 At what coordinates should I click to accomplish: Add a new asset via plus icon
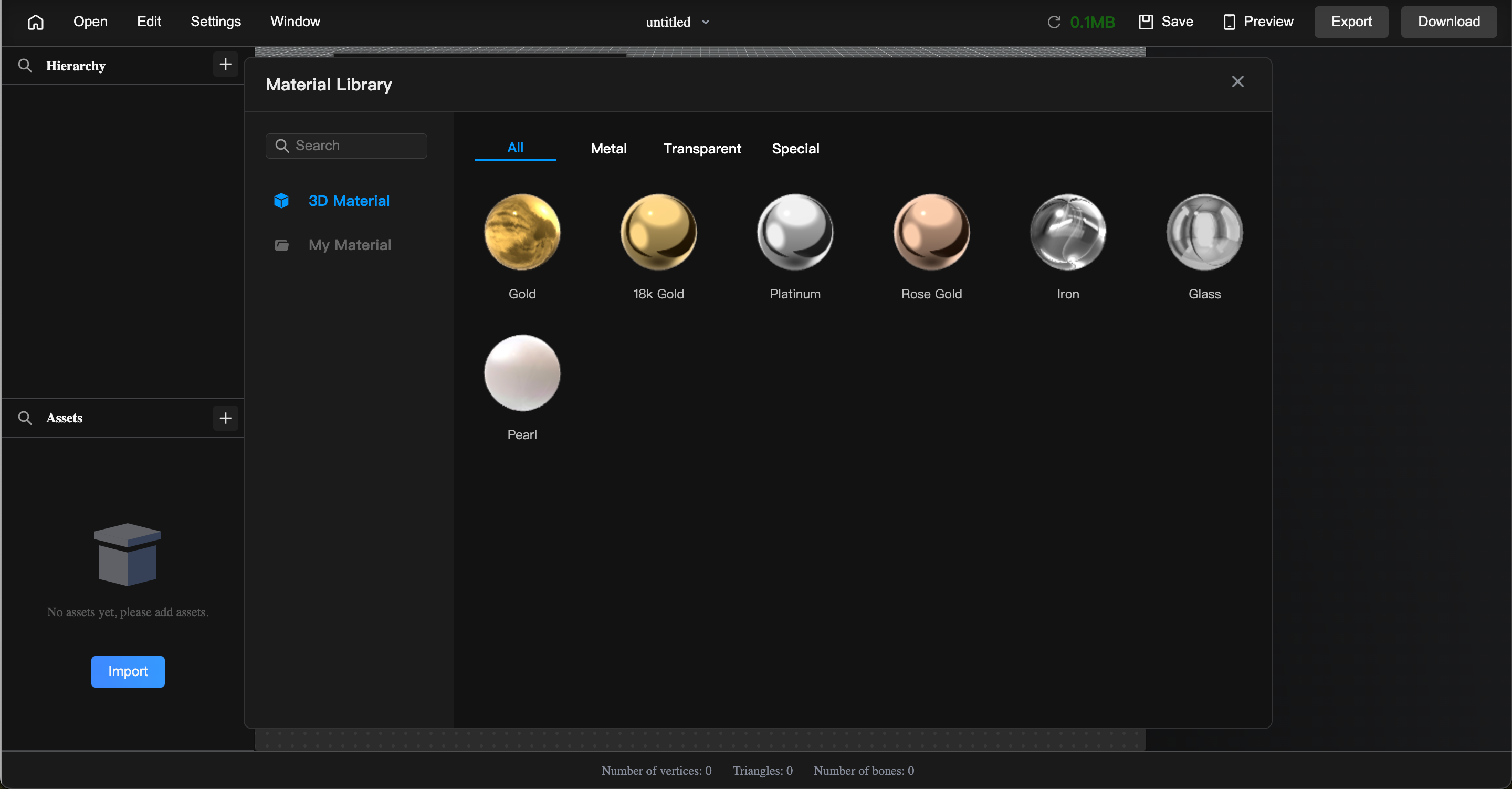[225, 418]
